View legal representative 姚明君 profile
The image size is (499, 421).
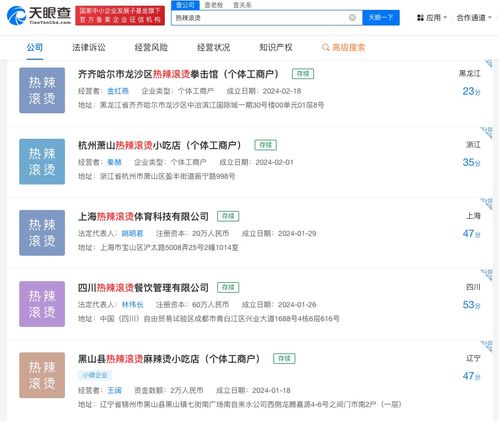click(132, 233)
